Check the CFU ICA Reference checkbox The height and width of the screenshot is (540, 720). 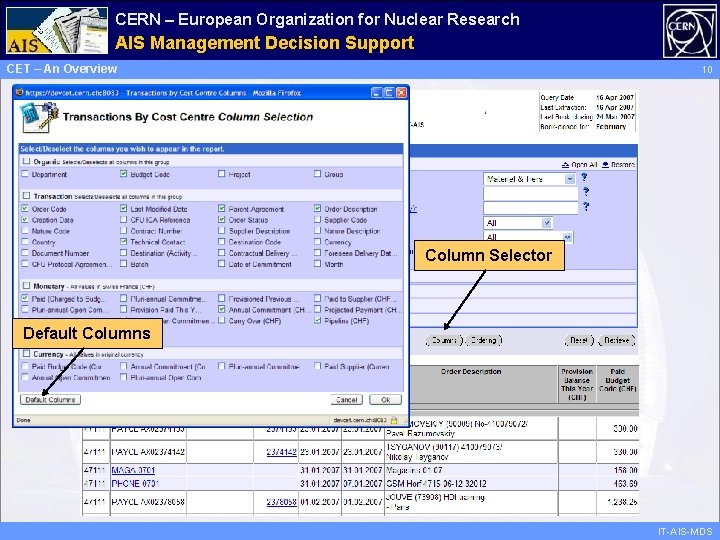[x=123, y=219]
